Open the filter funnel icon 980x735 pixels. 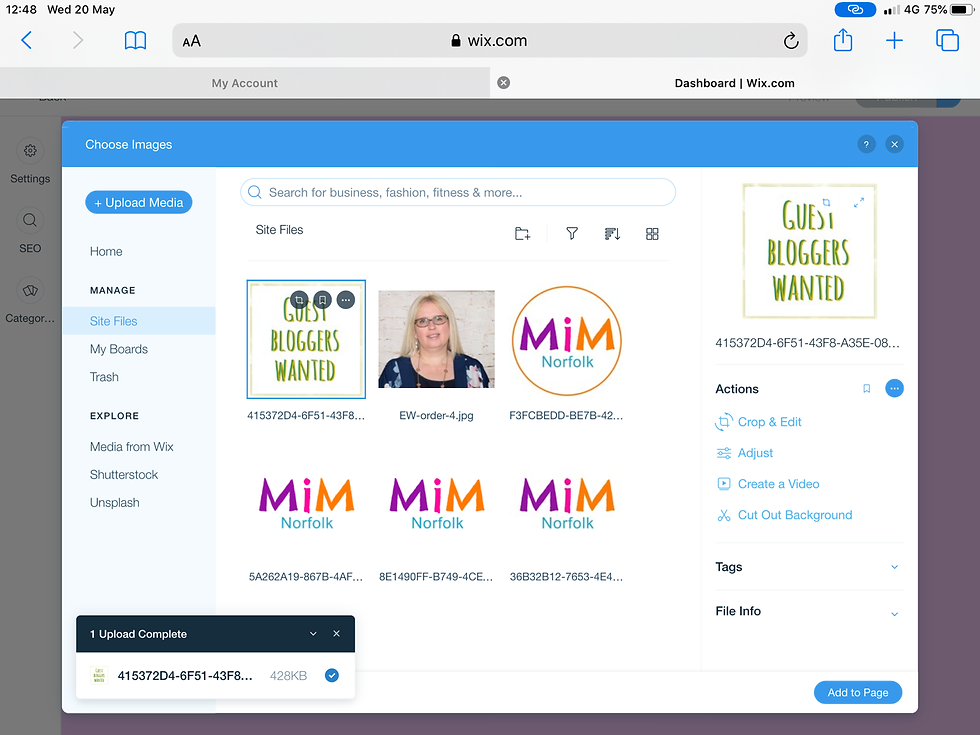click(571, 234)
